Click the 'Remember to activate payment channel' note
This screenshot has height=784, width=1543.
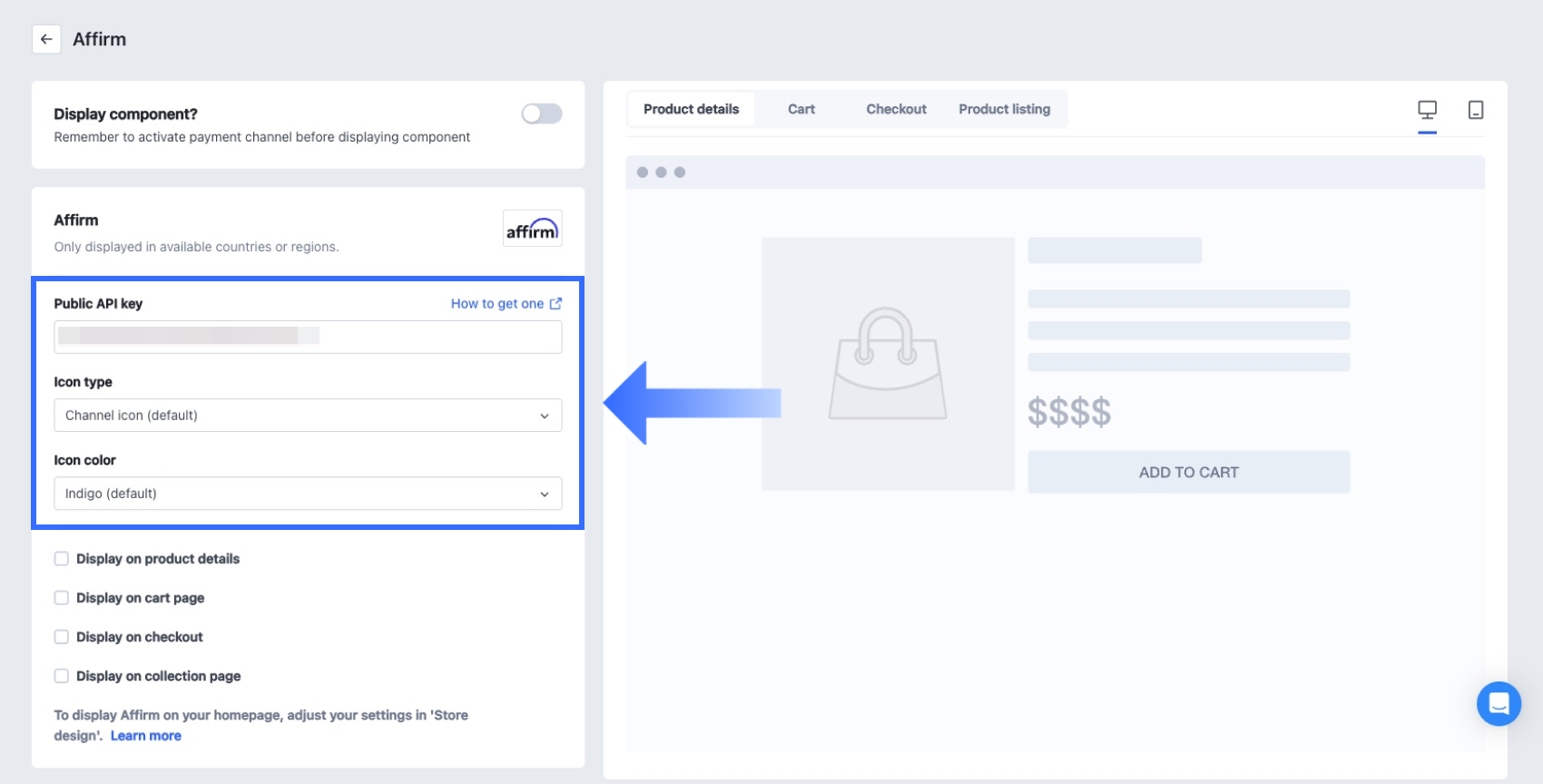(262, 137)
